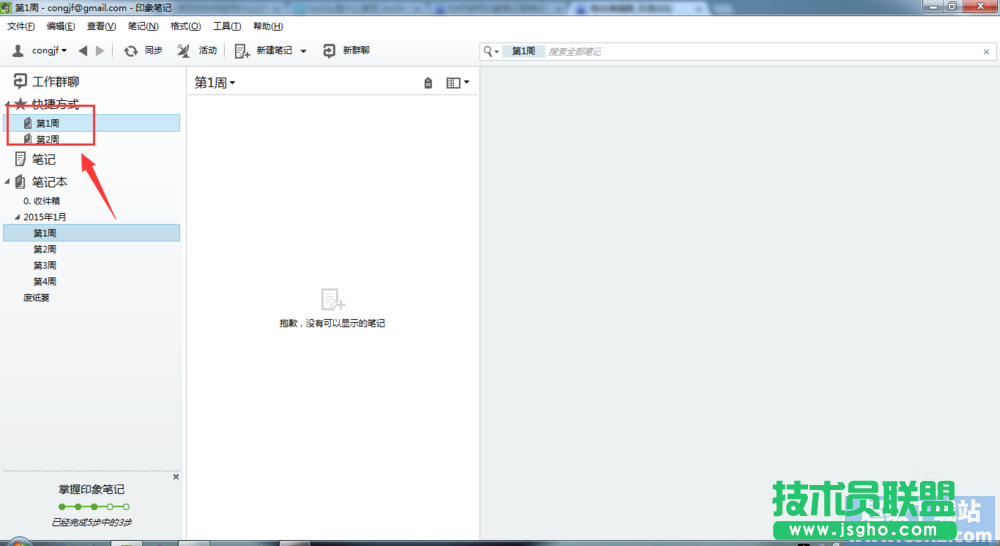Open the 活动 activity feed icon

coord(184,51)
